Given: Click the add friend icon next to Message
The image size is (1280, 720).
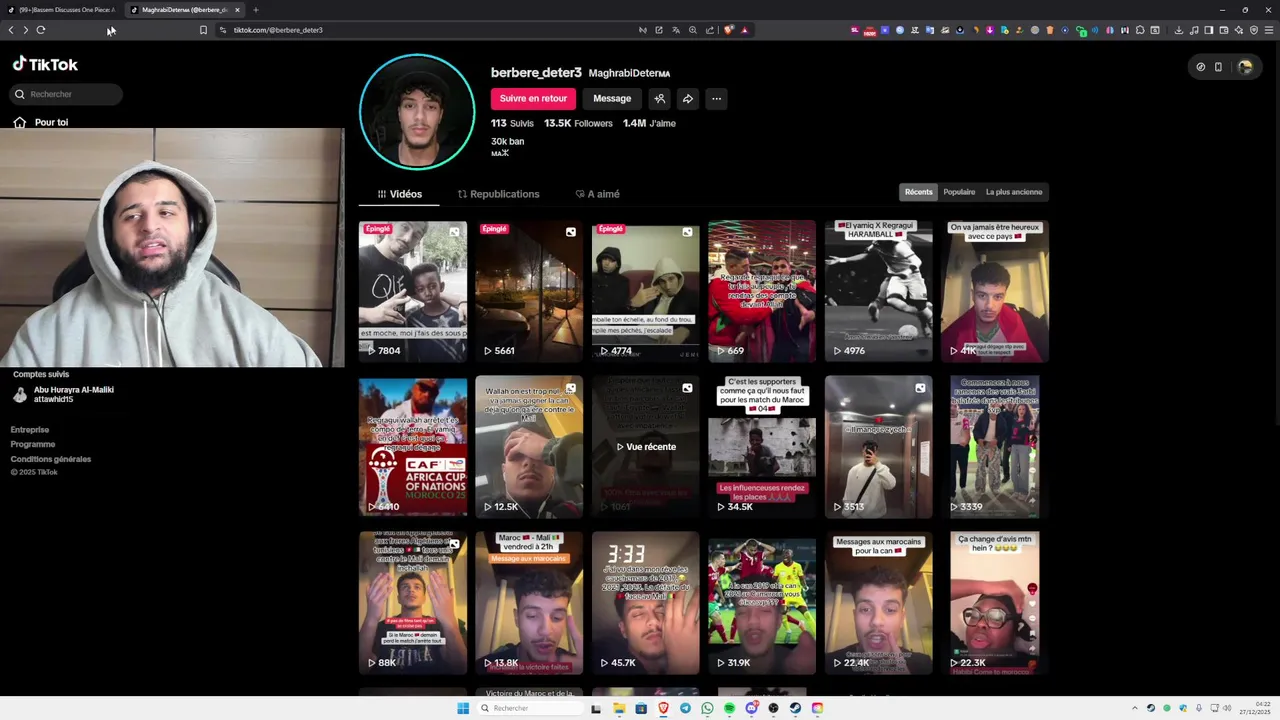Looking at the screenshot, I should click(659, 98).
